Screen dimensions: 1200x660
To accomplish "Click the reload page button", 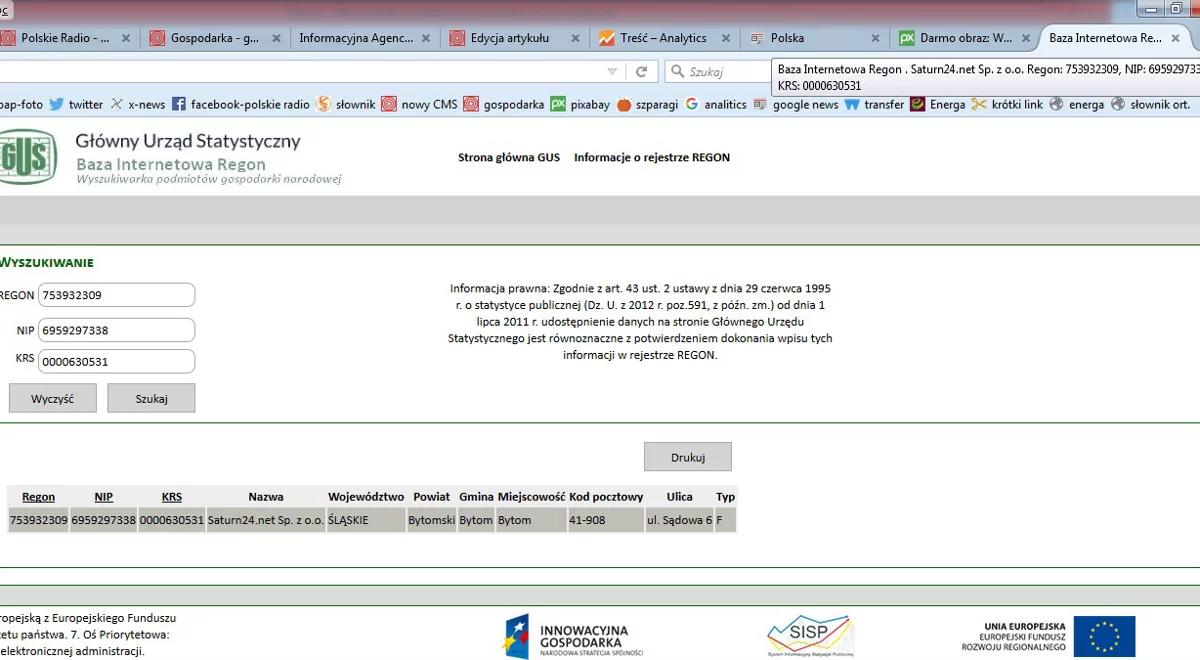I will pyautogui.click(x=641, y=72).
